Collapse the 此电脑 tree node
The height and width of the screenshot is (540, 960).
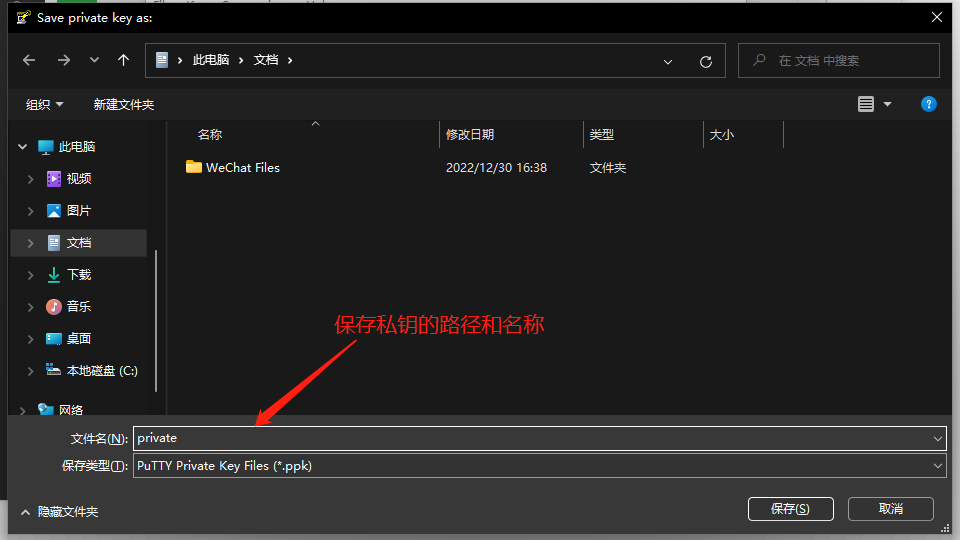click(x=22, y=147)
